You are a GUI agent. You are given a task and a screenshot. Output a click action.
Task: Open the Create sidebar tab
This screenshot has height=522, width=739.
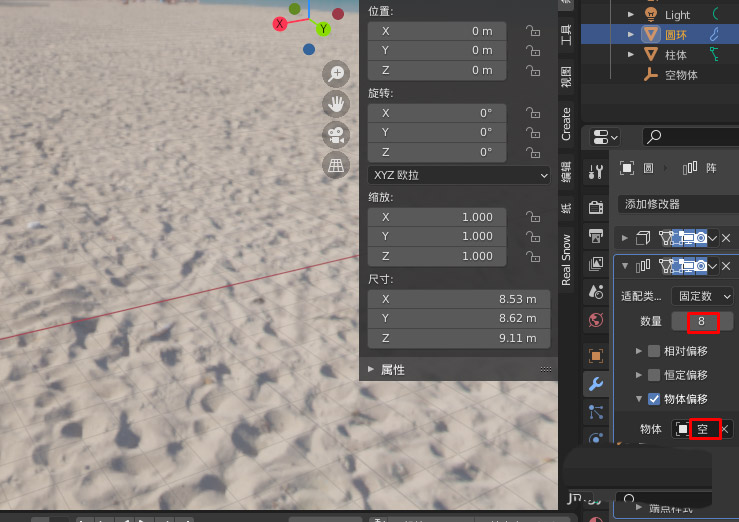pos(566,124)
